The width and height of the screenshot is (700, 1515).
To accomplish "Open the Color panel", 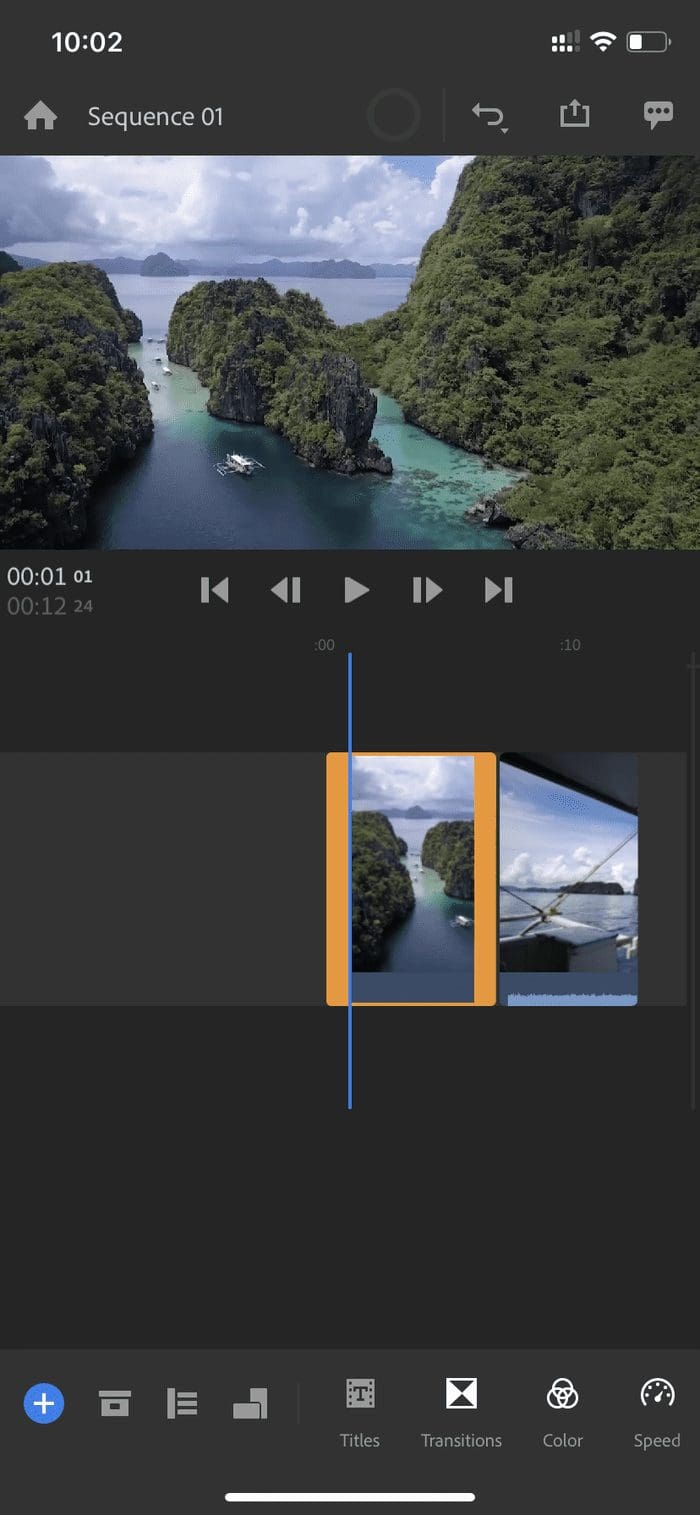I will pos(562,1413).
